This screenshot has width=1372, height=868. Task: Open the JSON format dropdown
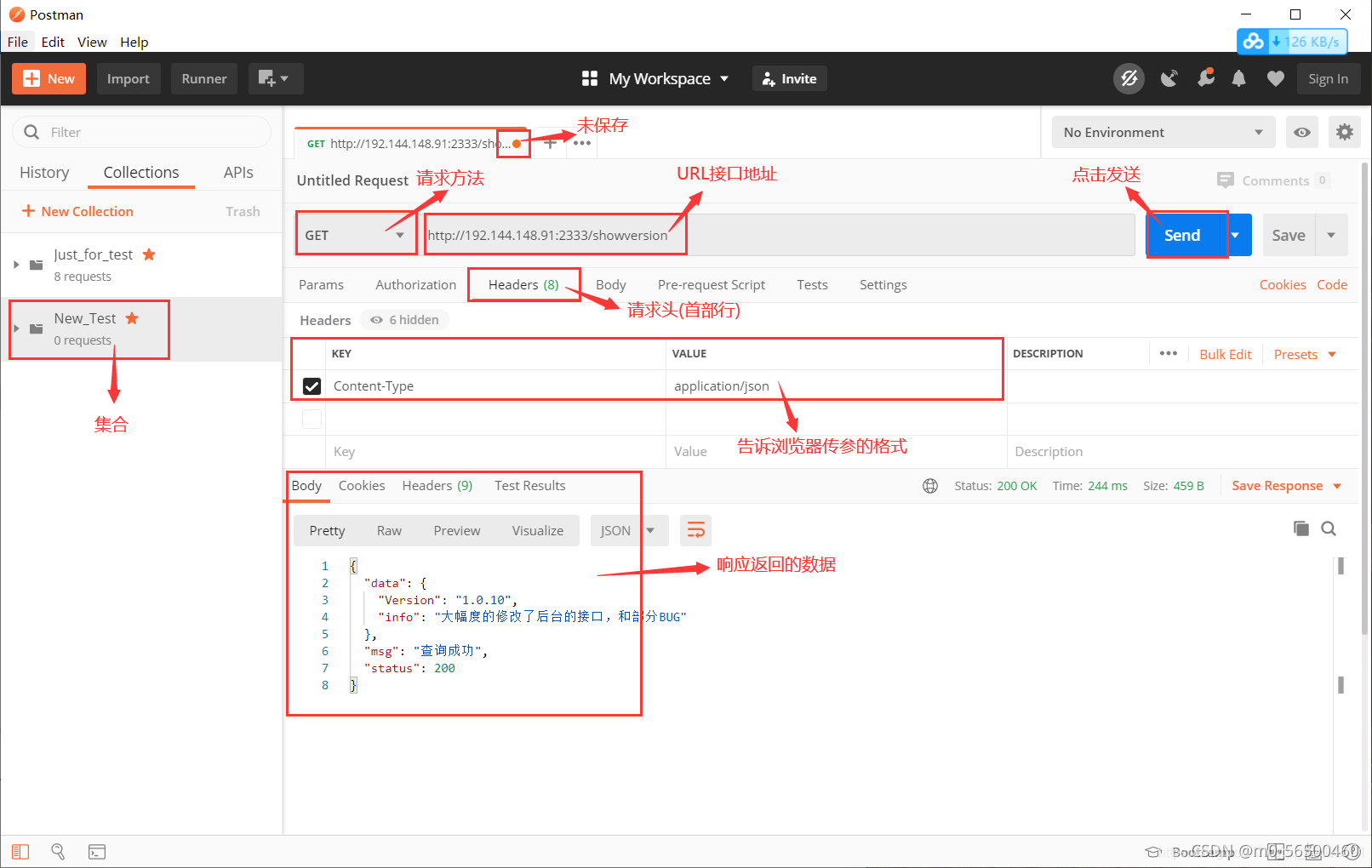pyautogui.click(x=629, y=530)
